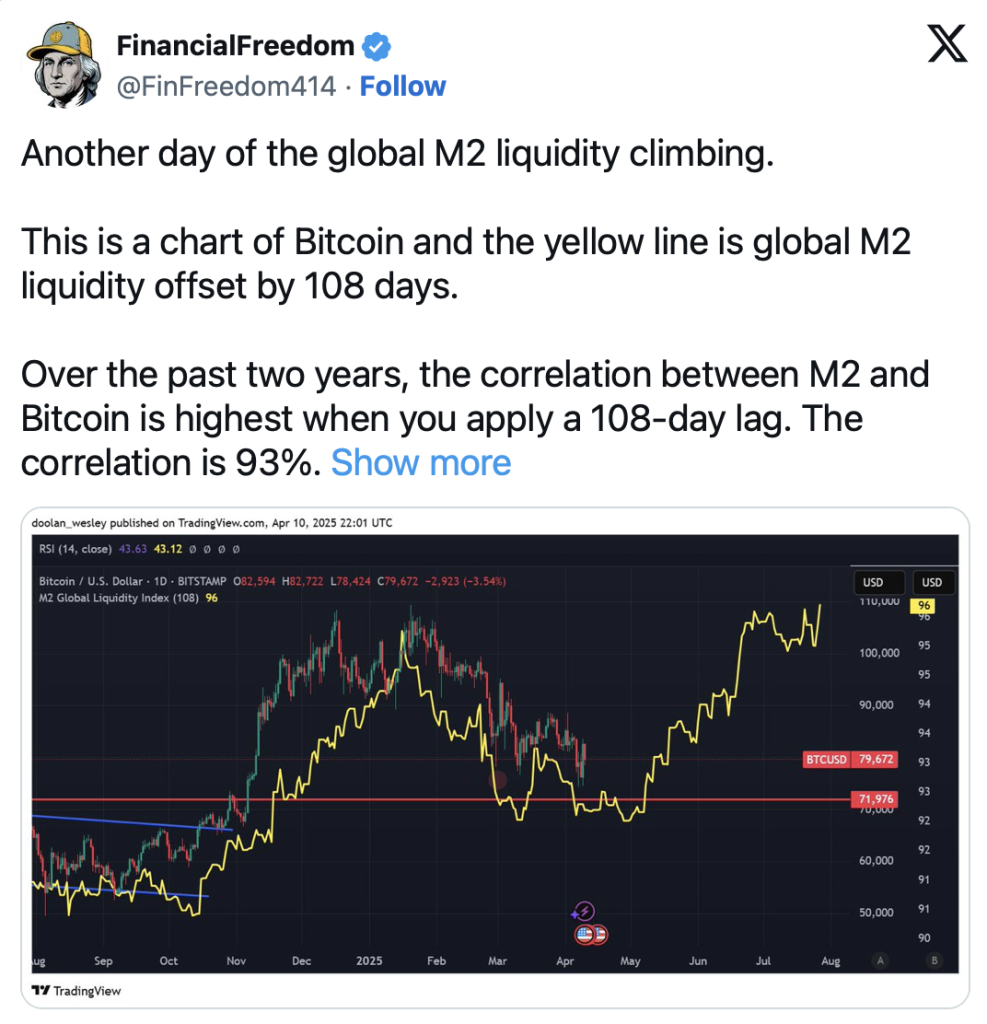Click the purple lightning event icon
This screenshot has width=987, height=1024.
point(583,910)
